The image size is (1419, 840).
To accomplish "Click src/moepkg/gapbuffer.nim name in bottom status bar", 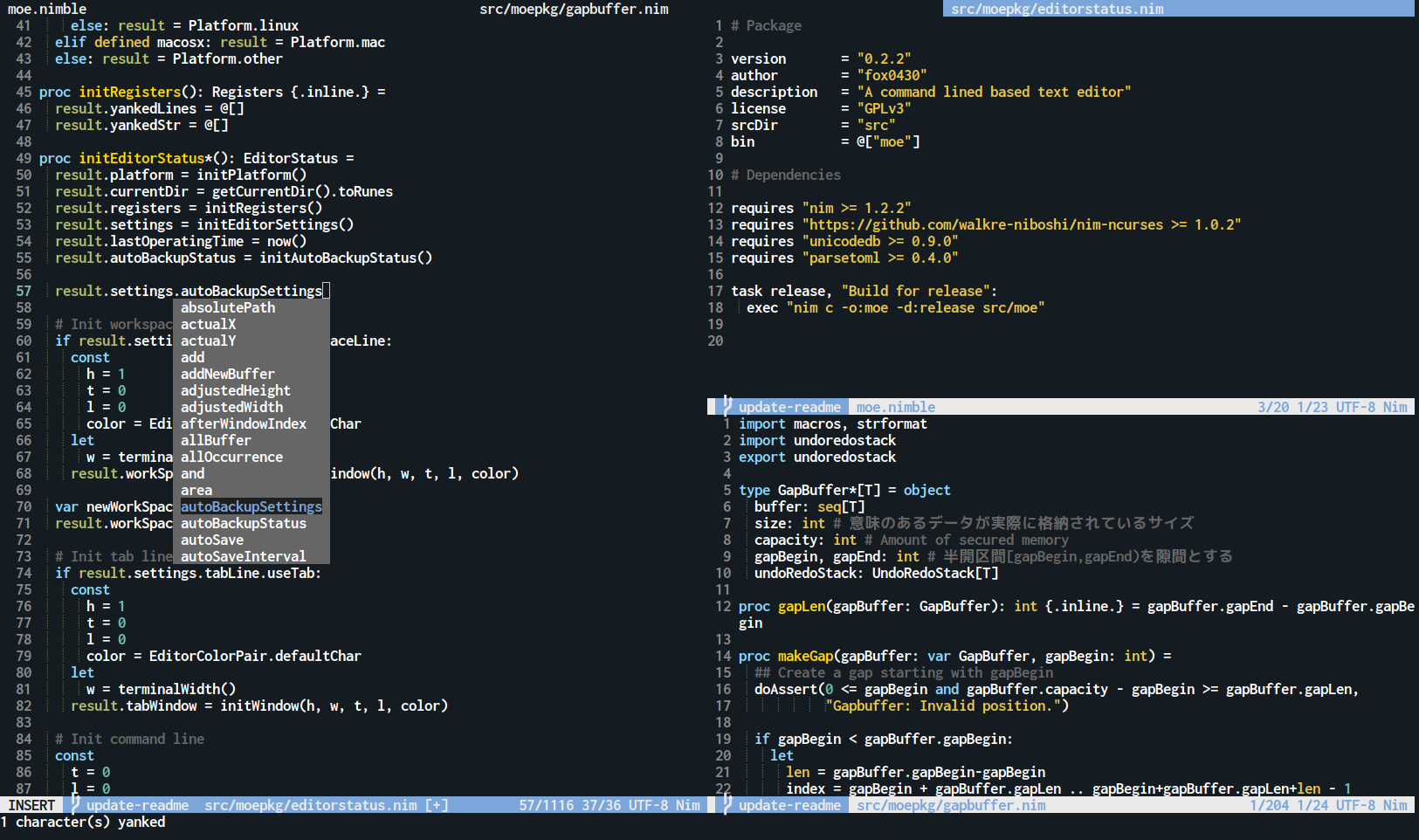I will [951, 805].
